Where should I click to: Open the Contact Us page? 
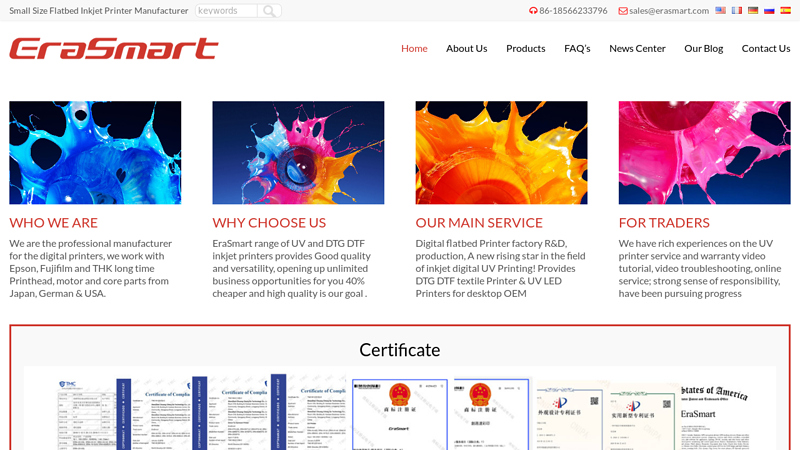click(x=766, y=48)
